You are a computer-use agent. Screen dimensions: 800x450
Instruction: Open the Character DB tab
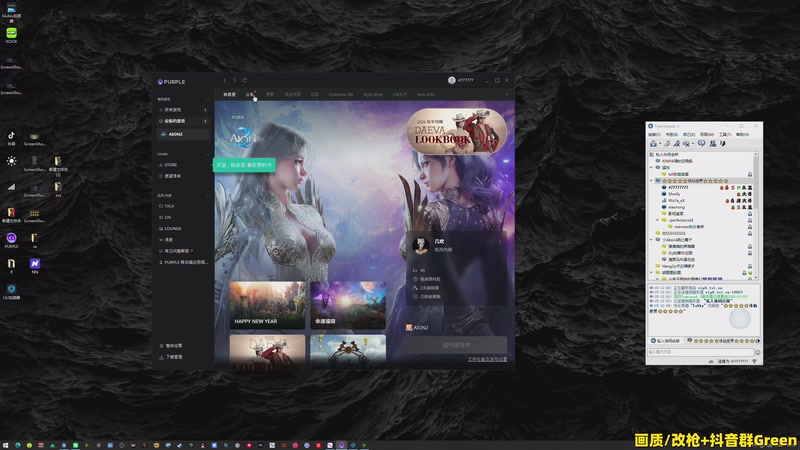(341, 94)
